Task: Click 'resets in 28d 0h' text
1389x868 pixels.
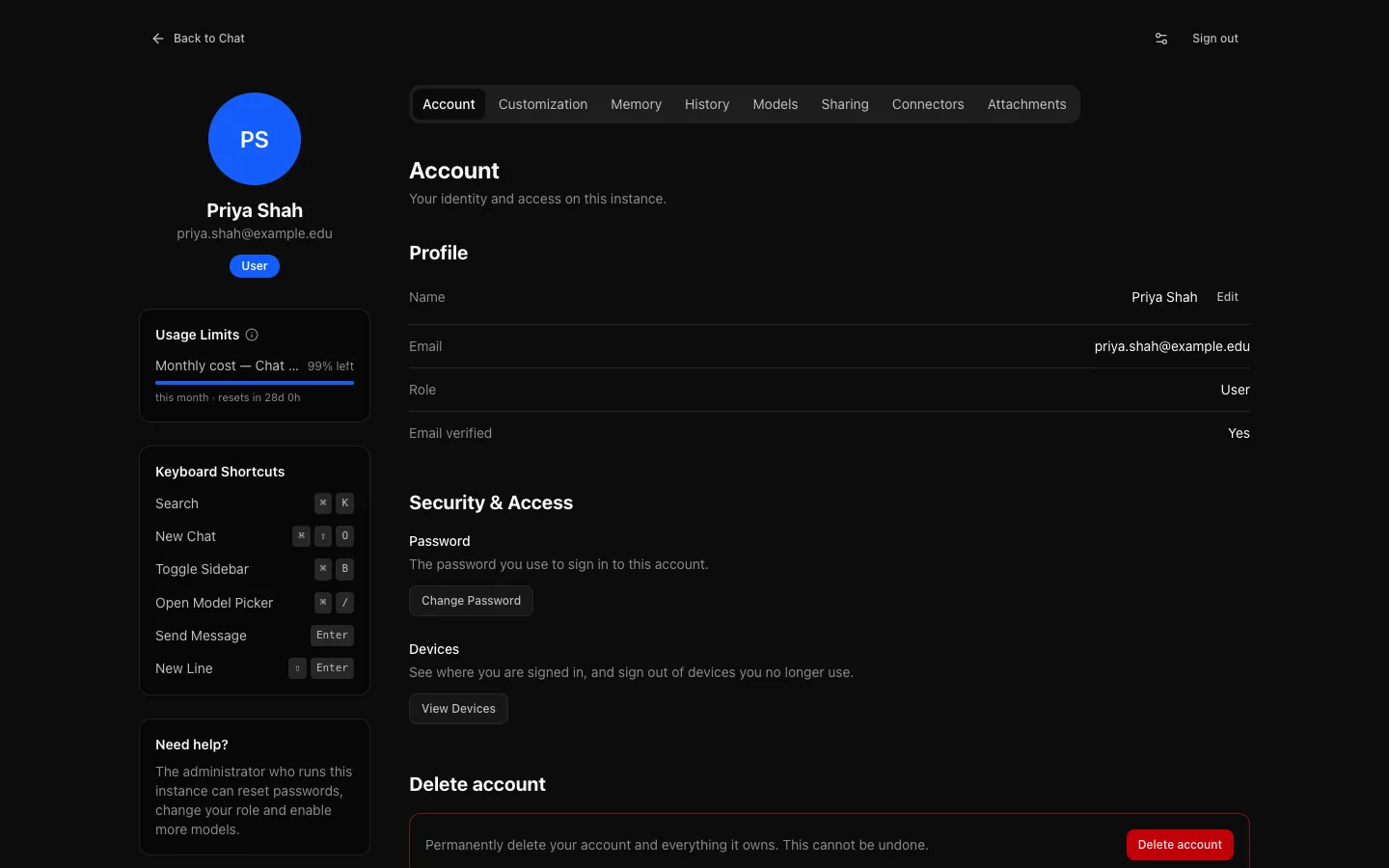Action: (x=259, y=397)
